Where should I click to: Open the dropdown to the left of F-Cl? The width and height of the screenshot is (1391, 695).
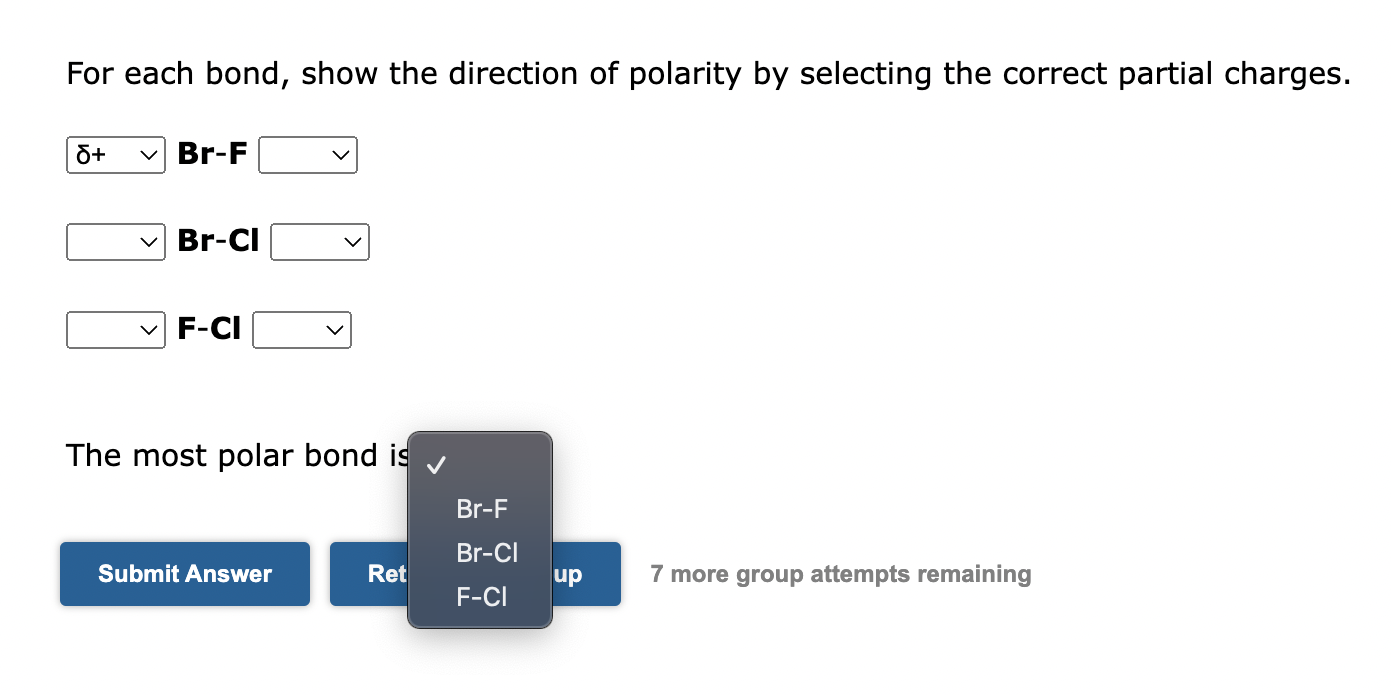click(113, 329)
